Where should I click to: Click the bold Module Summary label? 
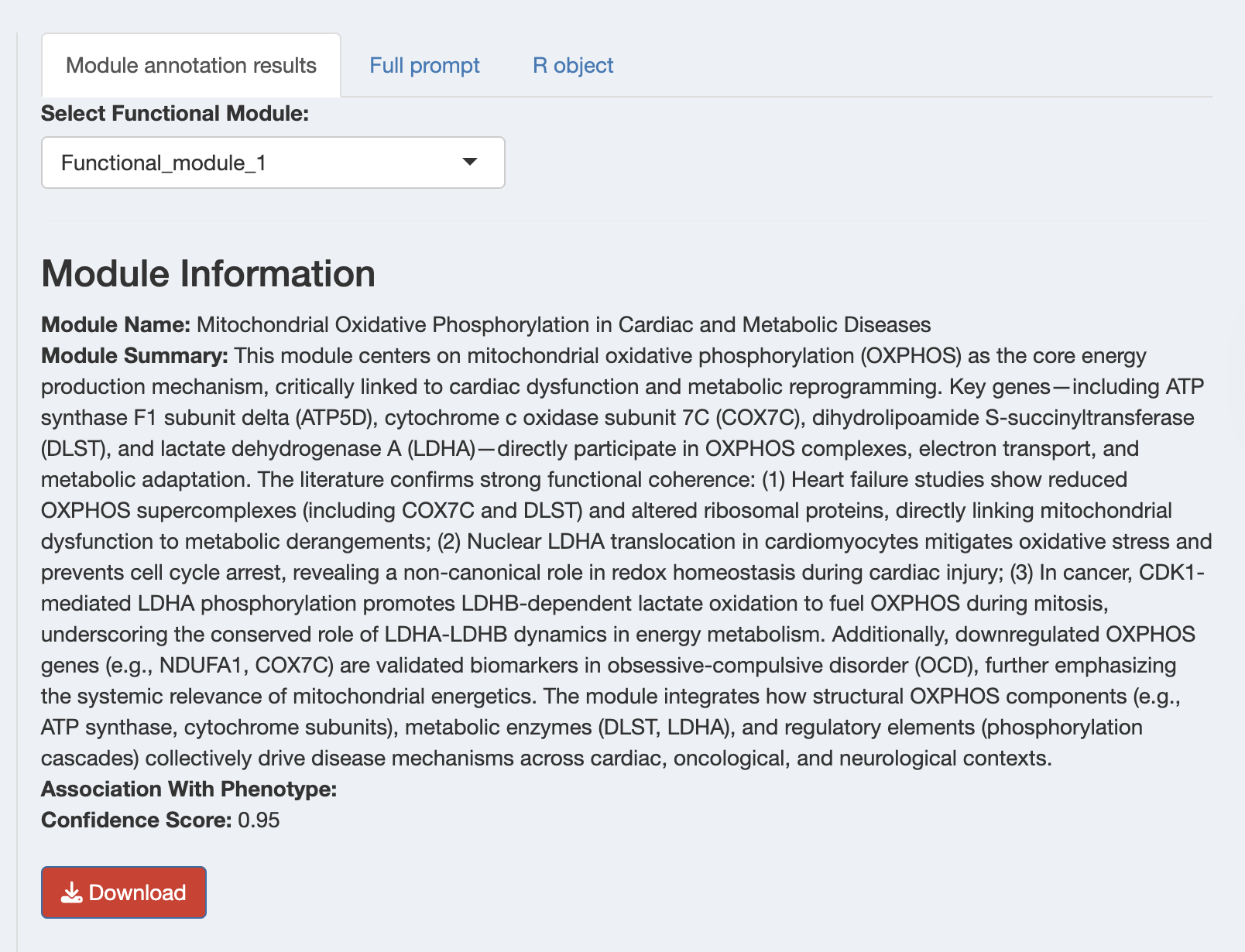(134, 356)
